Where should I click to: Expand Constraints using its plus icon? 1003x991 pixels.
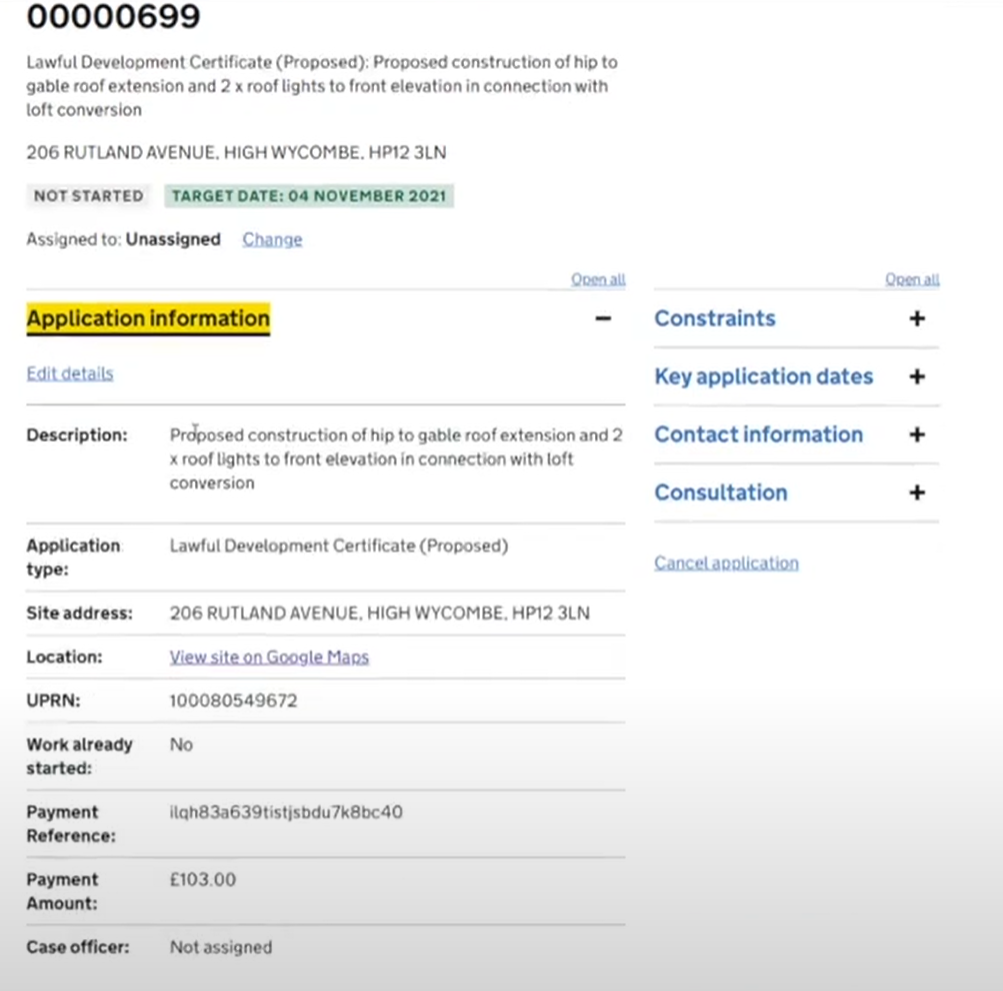(x=917, y=319)
